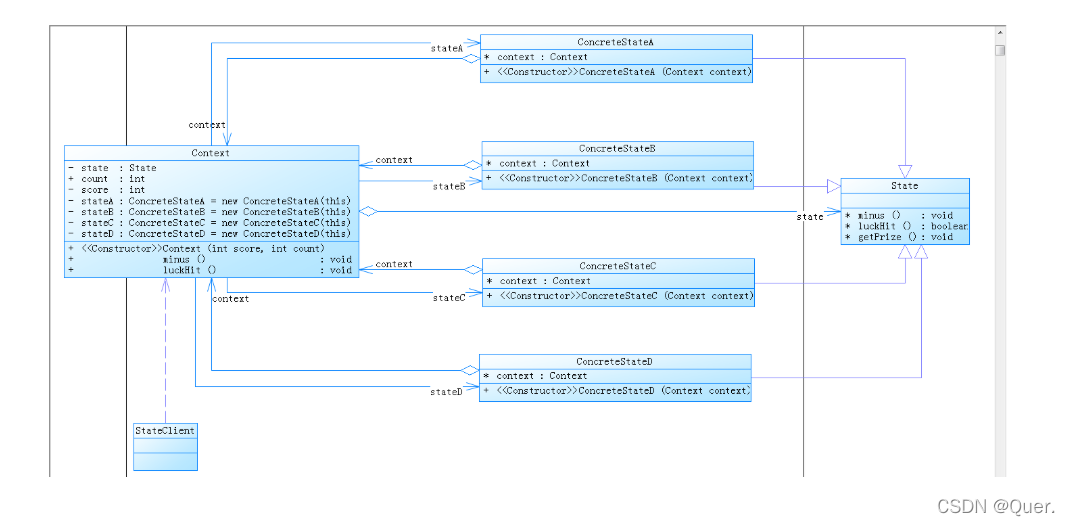
Task: Select the stateC attribute line in Context
Action: 209,222
